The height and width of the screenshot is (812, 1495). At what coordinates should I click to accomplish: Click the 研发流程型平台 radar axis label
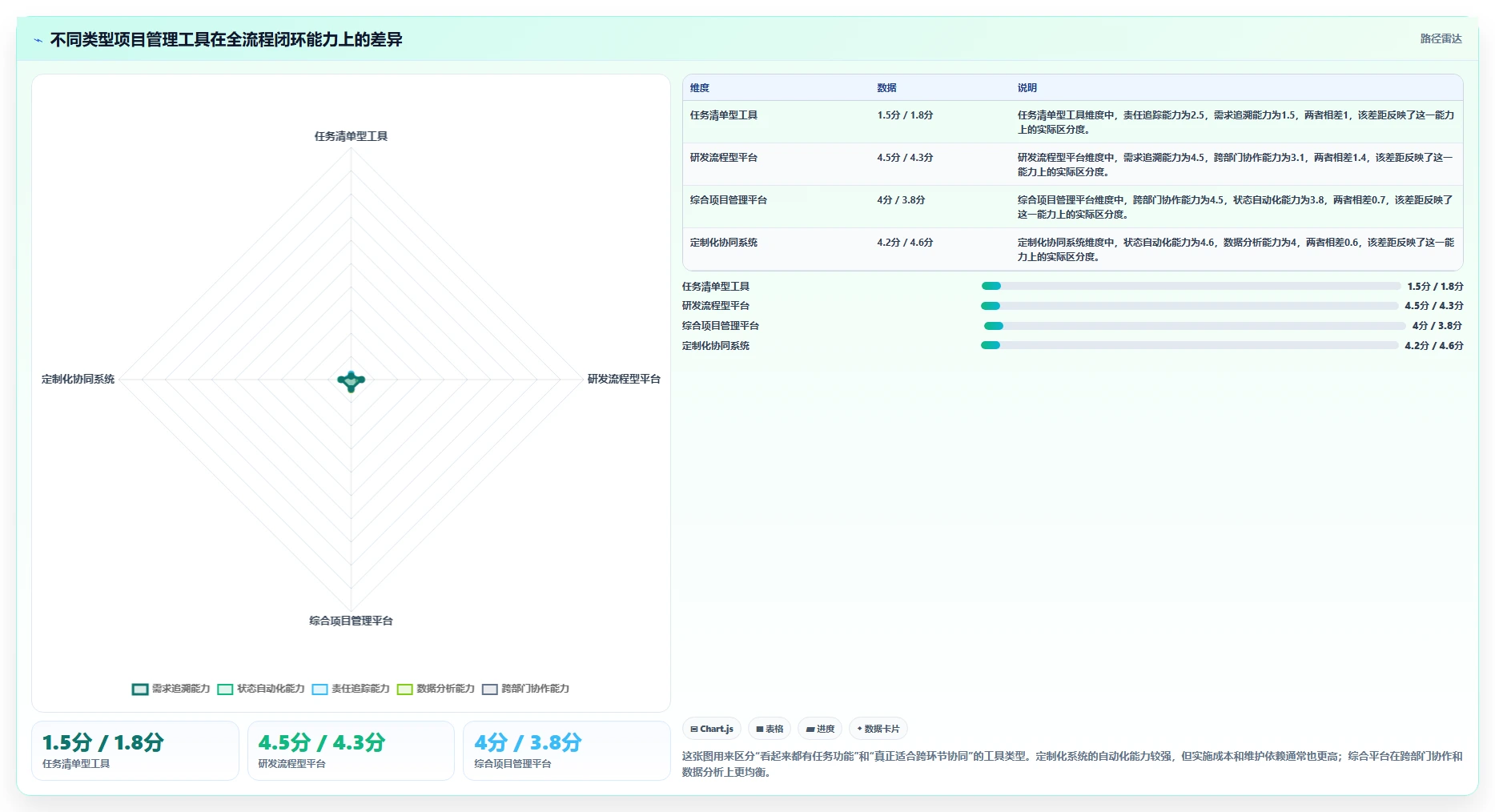coord(624,379)
